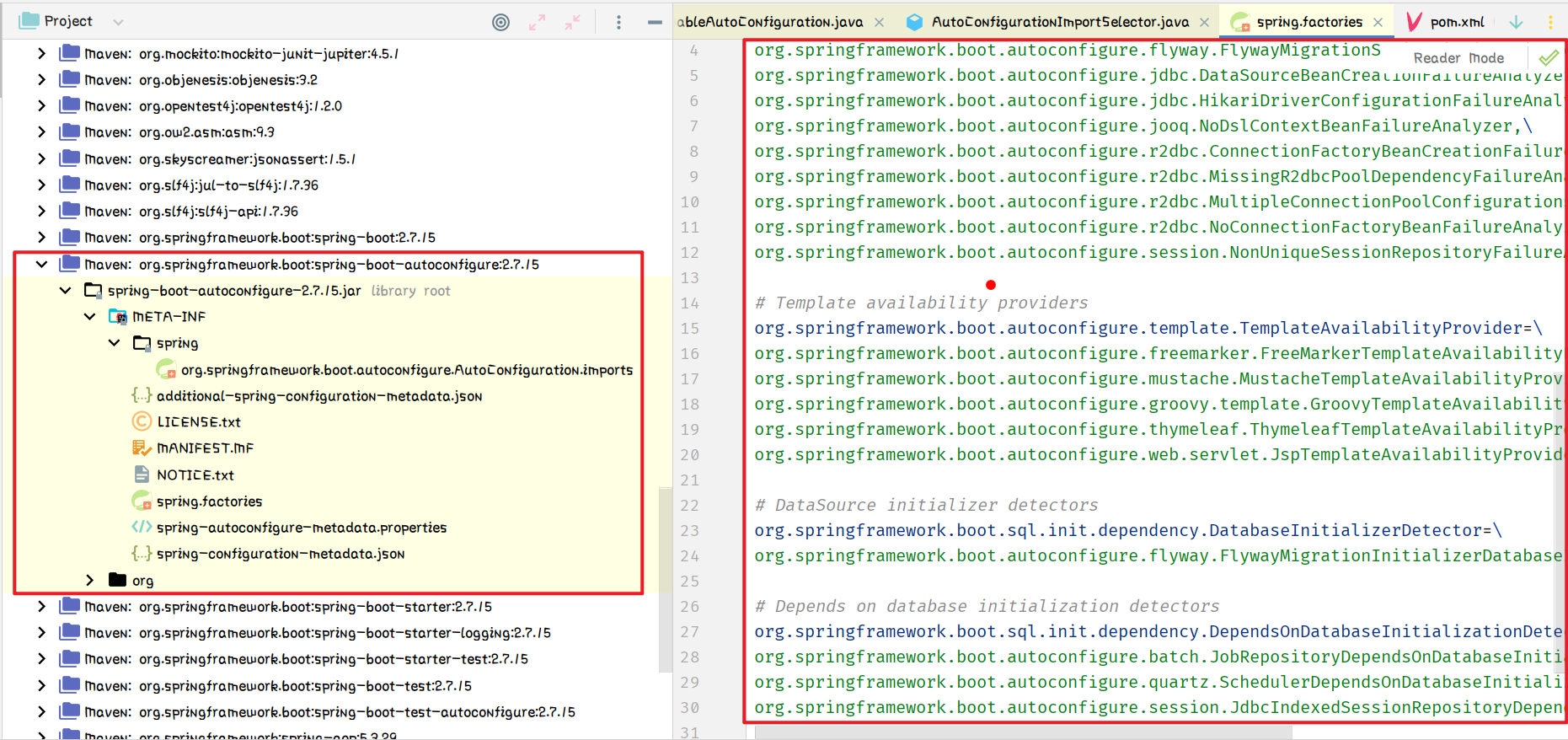Click the additional-spring-configuration-metadata.json braces icon

[142, 395]
